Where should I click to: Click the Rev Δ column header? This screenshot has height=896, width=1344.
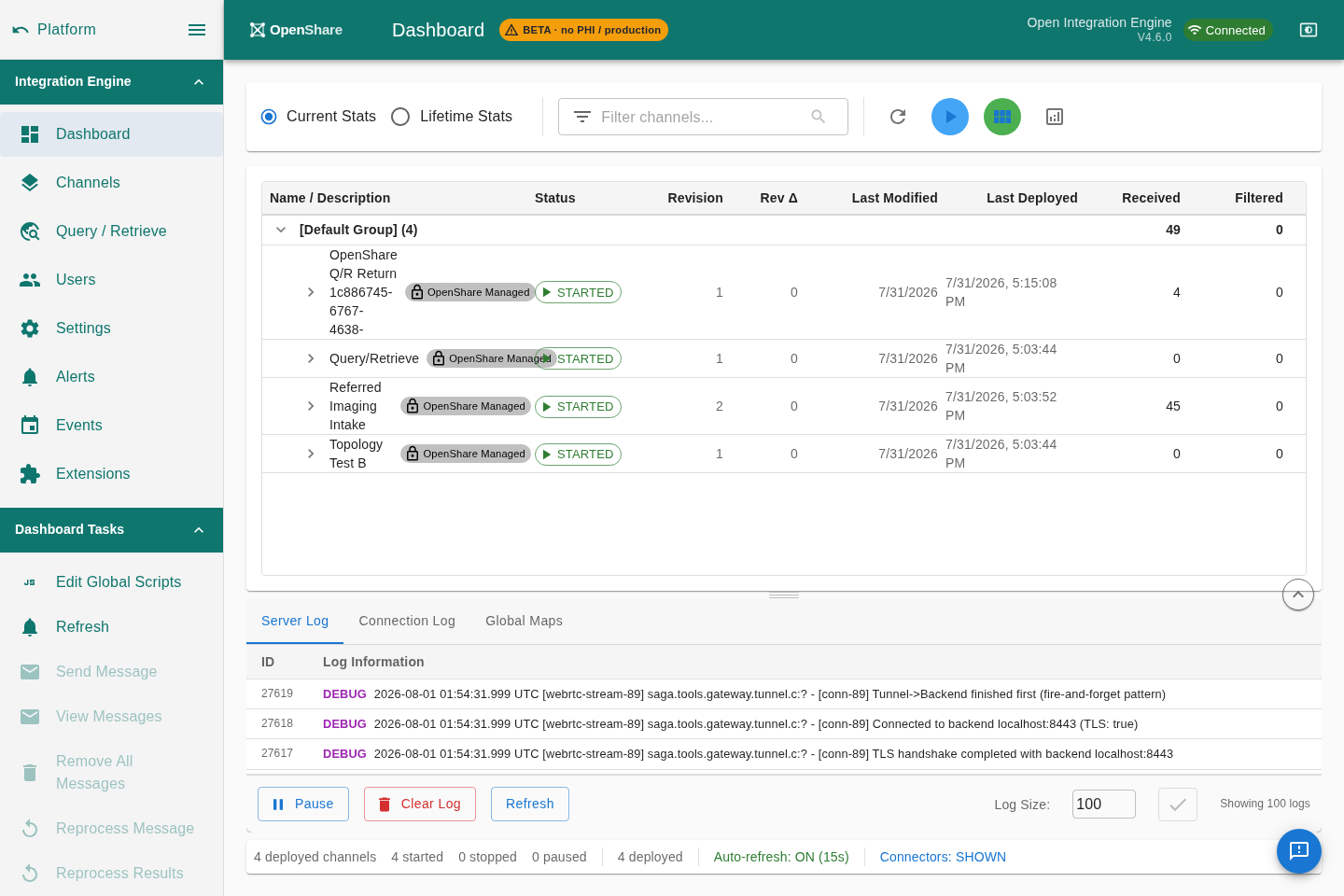pos(779,198)
